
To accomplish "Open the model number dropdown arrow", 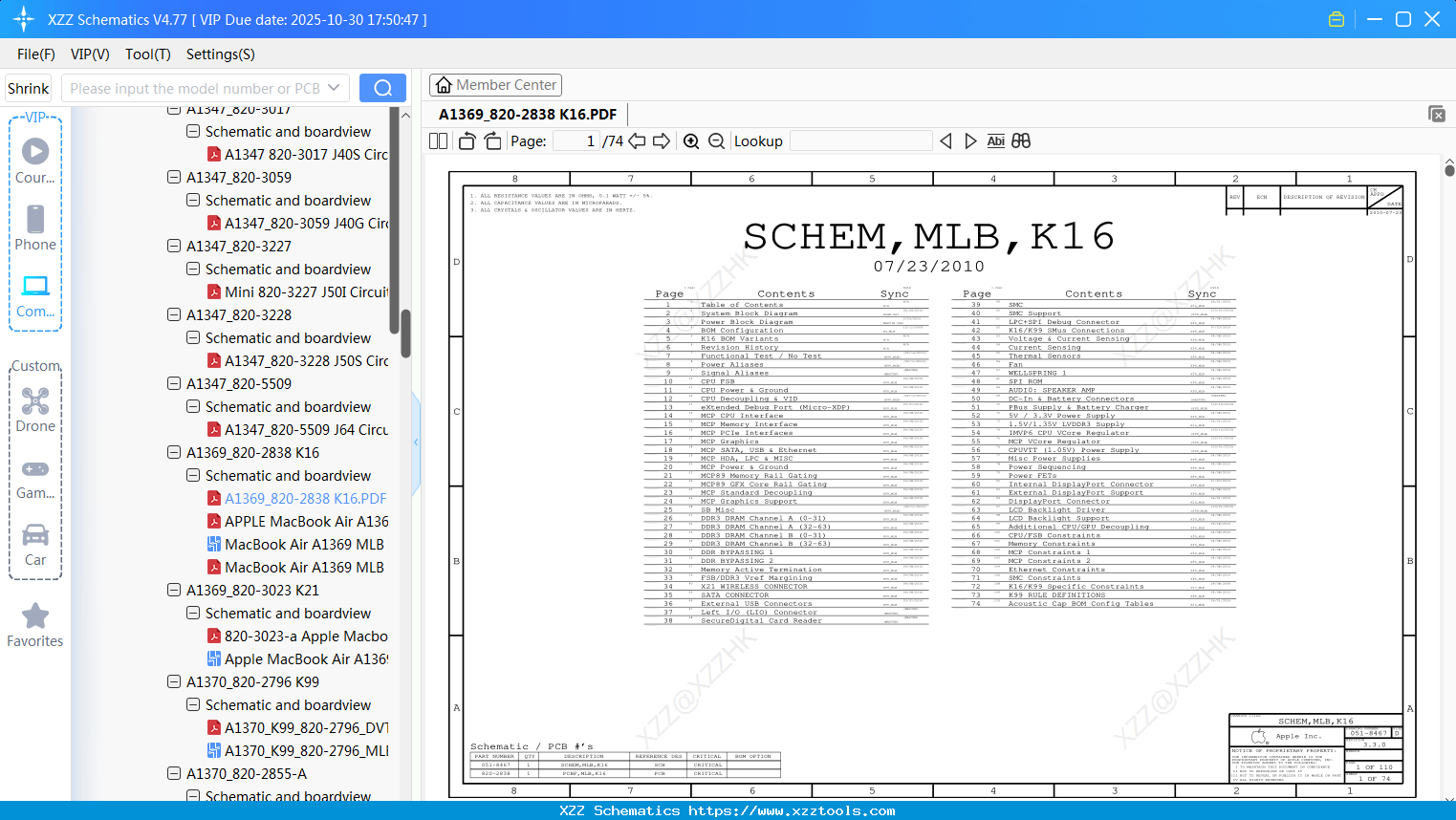I will 334,88.
